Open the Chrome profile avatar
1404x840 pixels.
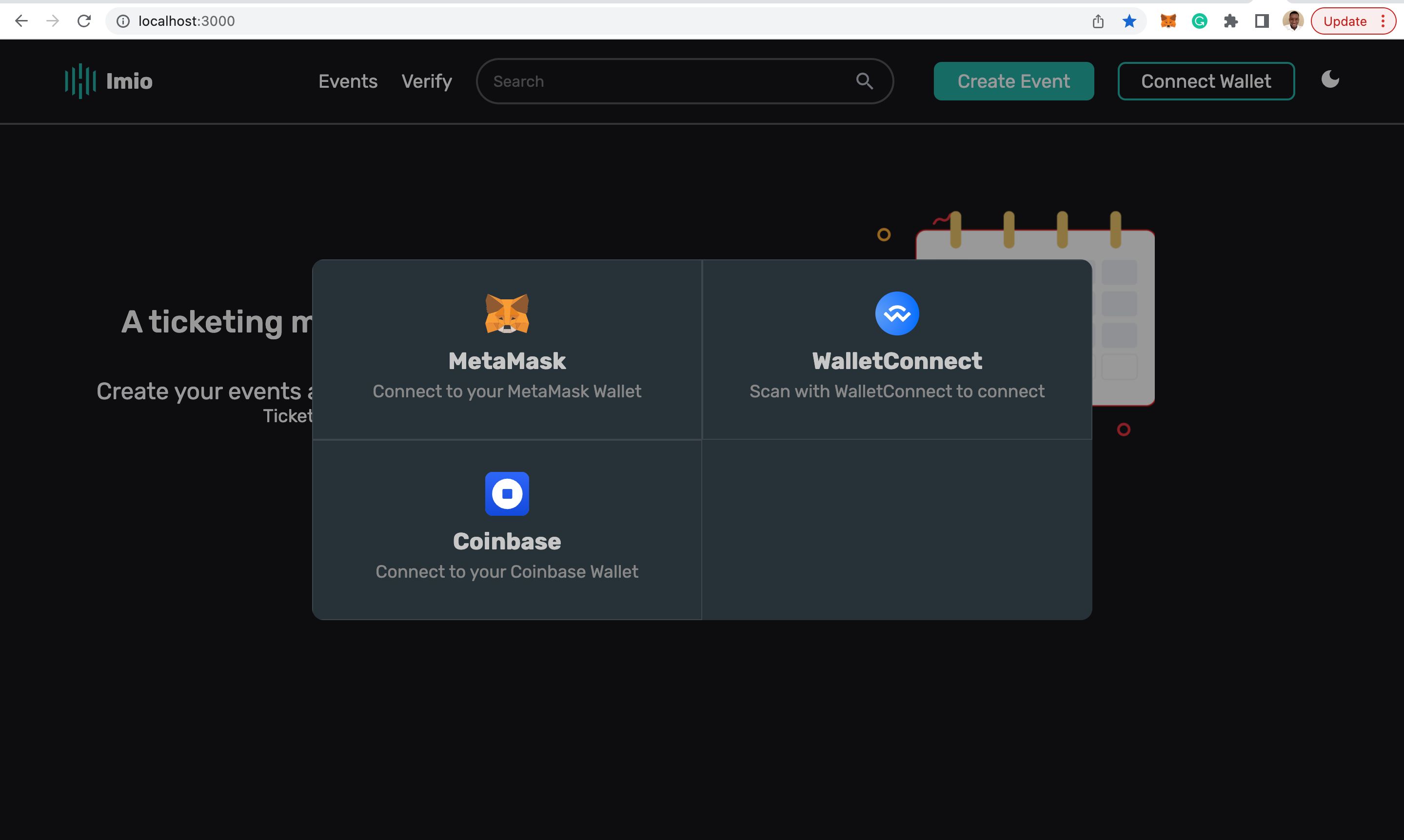coord(1293,21)
